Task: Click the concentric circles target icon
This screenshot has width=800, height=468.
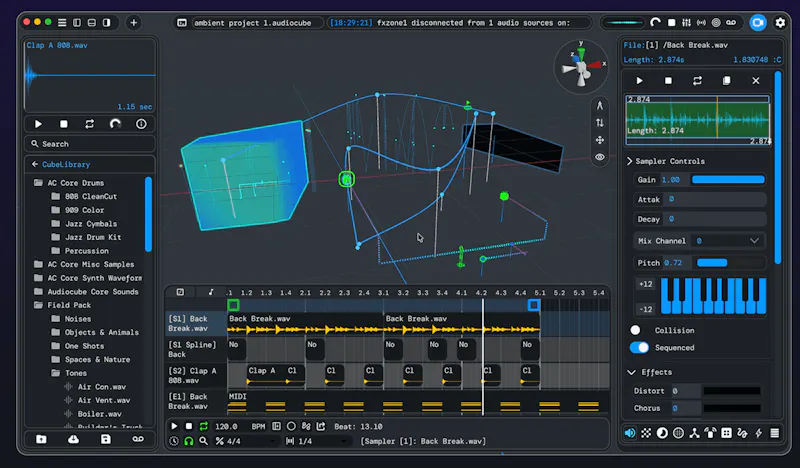Action: [x=716, y=22]
